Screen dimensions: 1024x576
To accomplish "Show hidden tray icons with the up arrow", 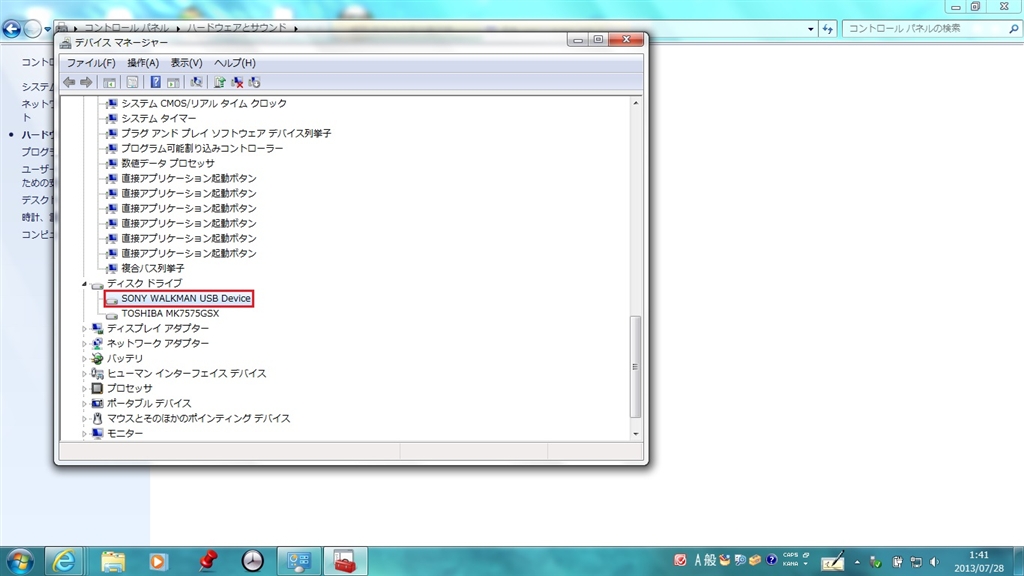I will (x=857, y=562).
